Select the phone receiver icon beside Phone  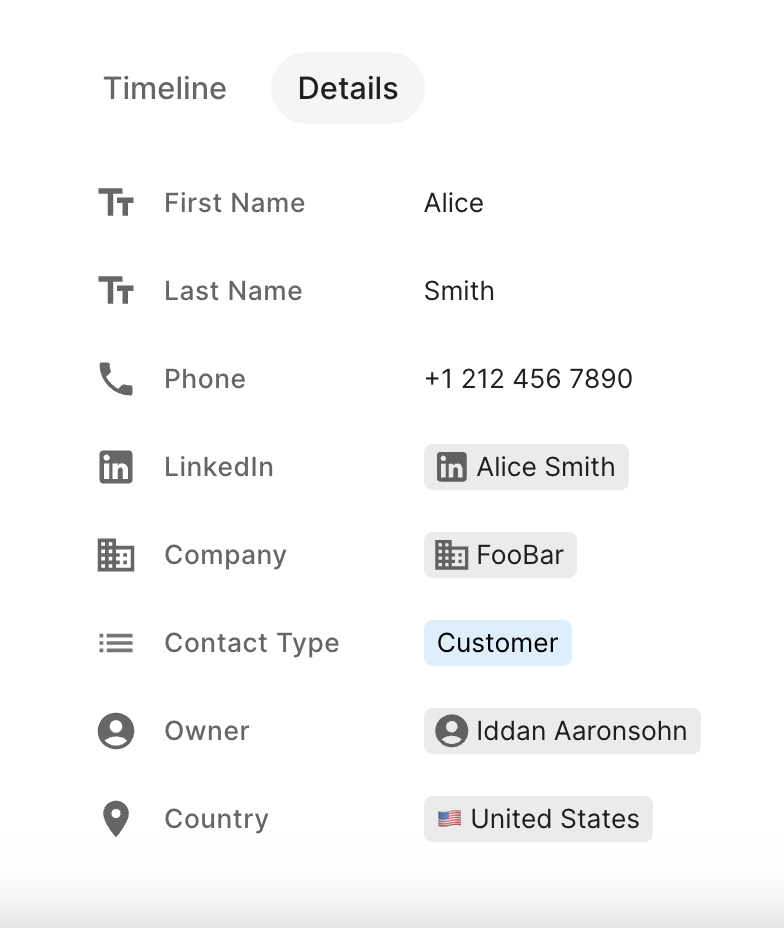(114, 379)
